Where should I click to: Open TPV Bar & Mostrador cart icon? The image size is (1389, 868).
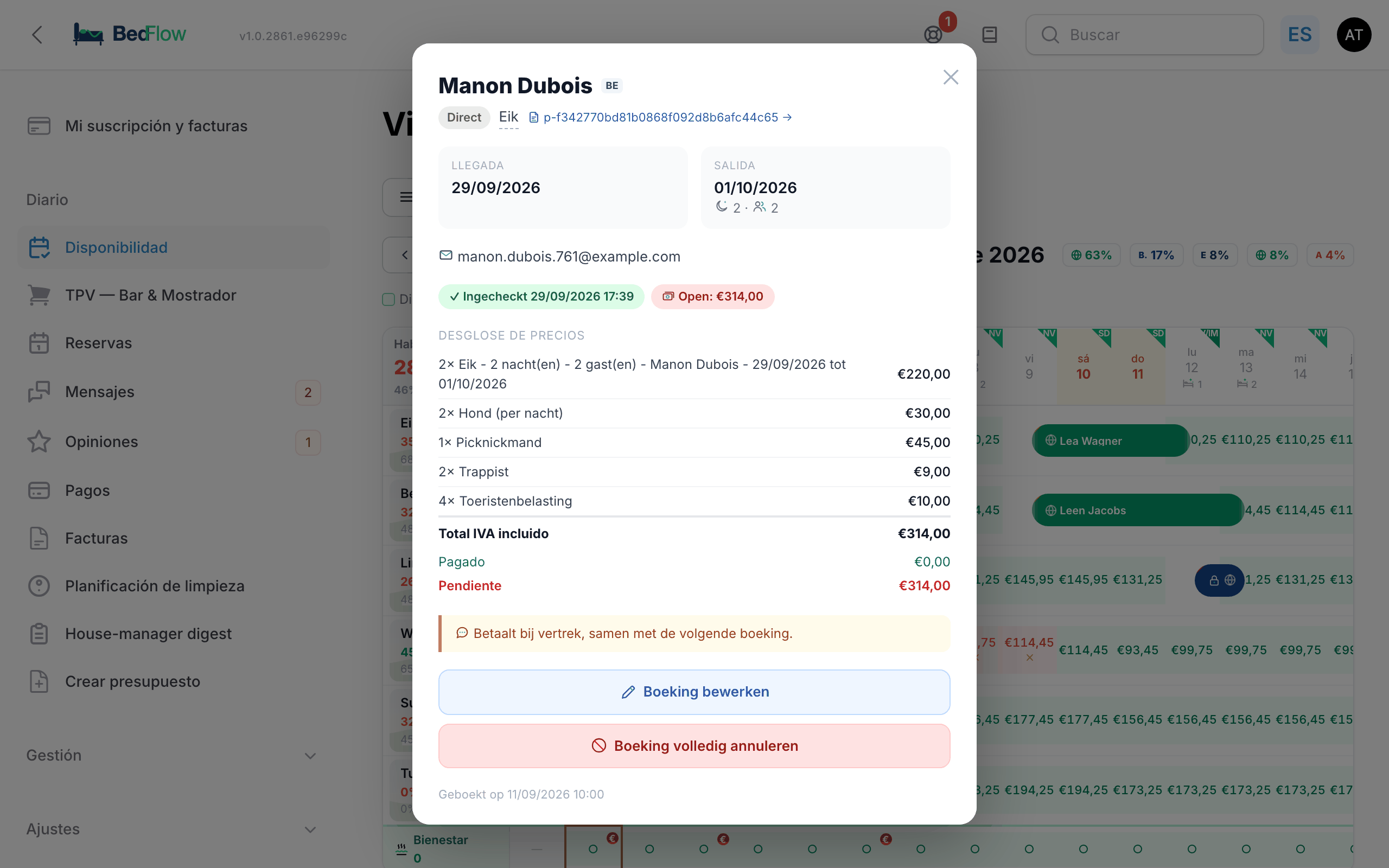39,295
